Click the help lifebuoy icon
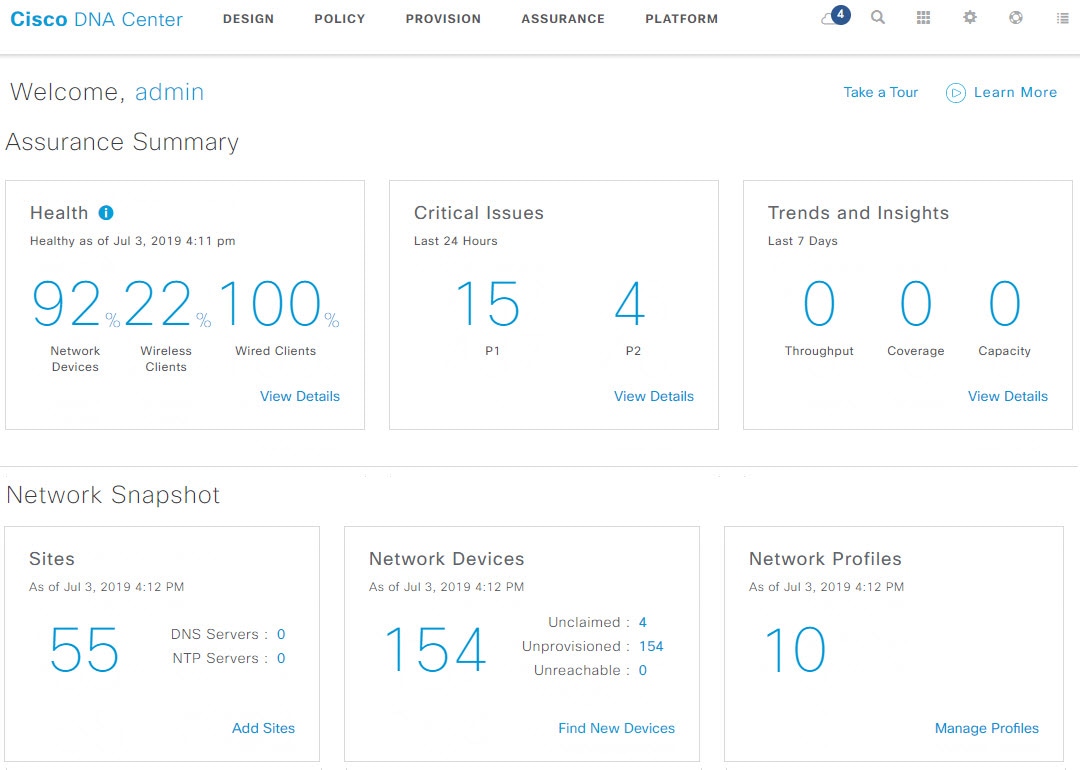The width and height of the screenshot is (1080, 770). tap(1016, 18)
